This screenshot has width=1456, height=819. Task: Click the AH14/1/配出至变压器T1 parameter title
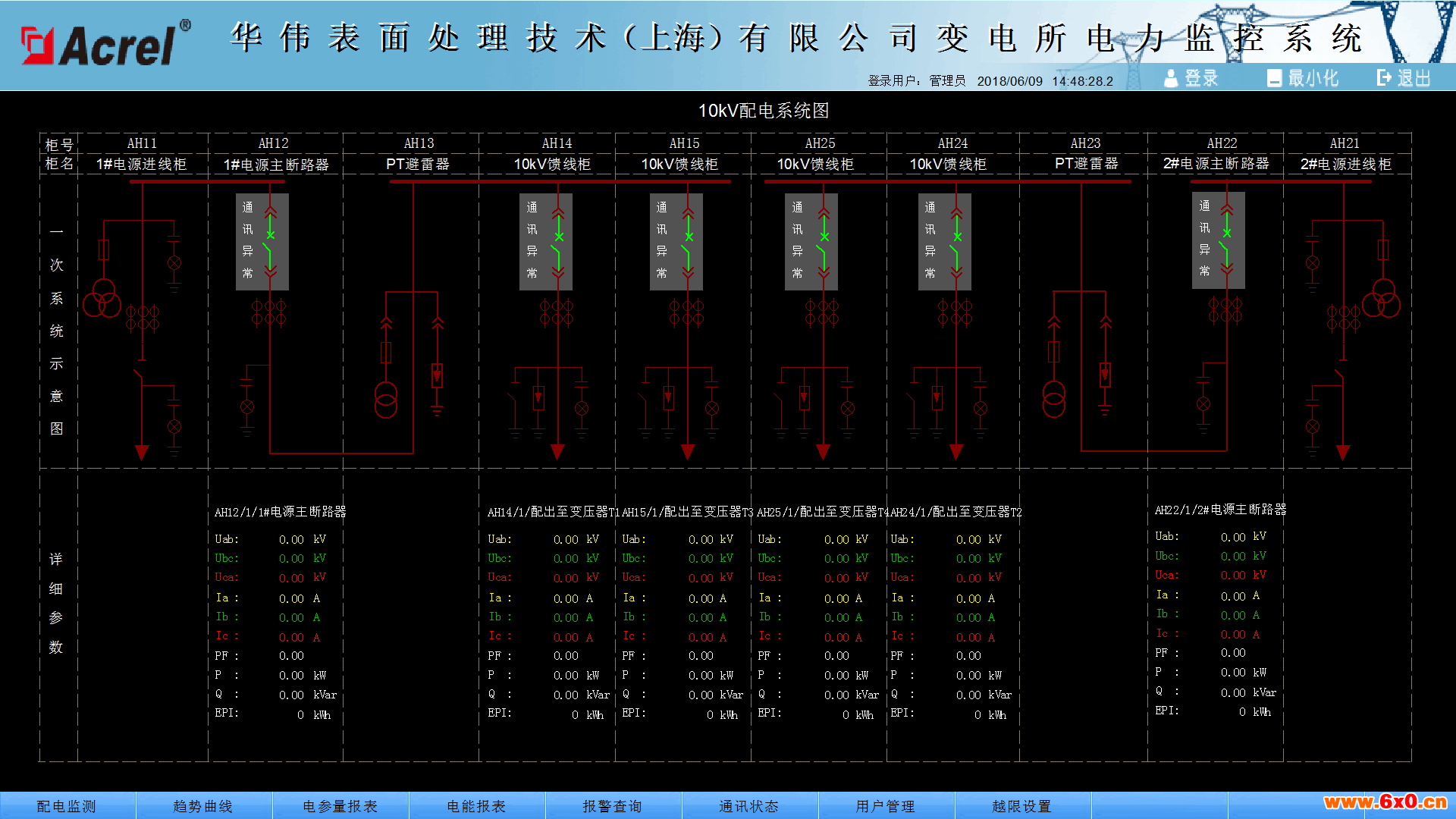553,513
